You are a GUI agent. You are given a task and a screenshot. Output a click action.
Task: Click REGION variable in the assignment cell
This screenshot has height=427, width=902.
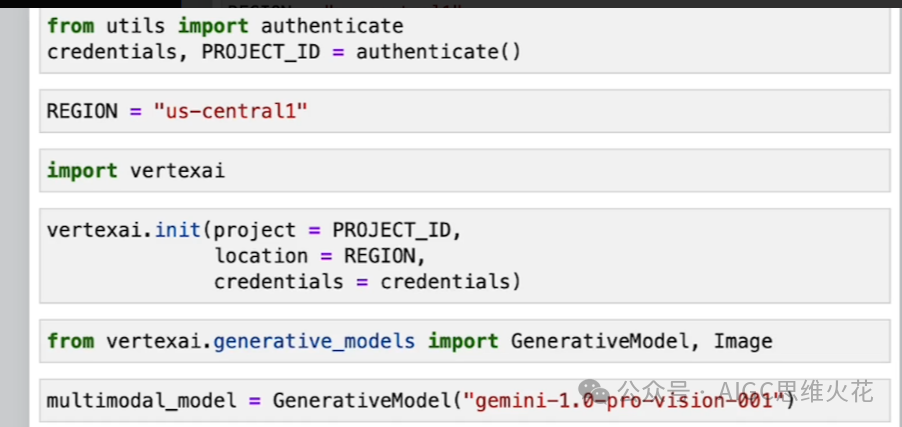click(82, 111)
